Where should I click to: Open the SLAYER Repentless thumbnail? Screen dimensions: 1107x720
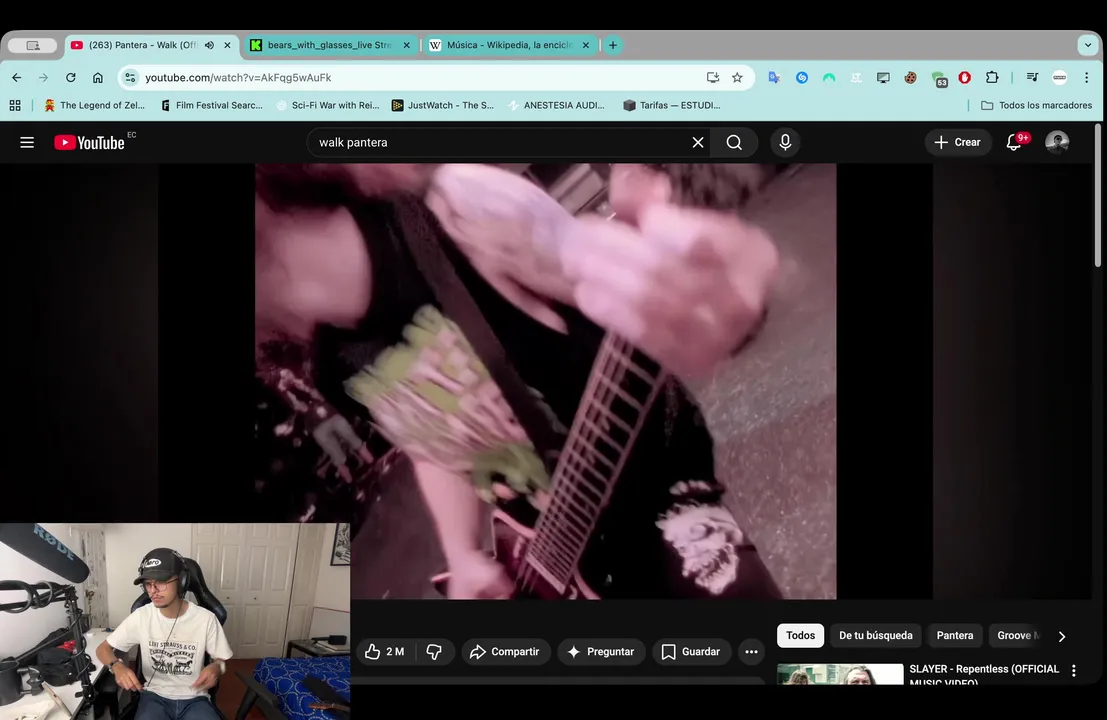click(x=840, y=674)
